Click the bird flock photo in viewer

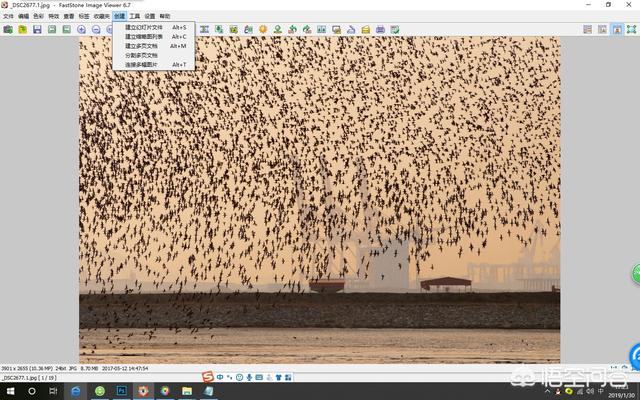(x=319, y=200)
